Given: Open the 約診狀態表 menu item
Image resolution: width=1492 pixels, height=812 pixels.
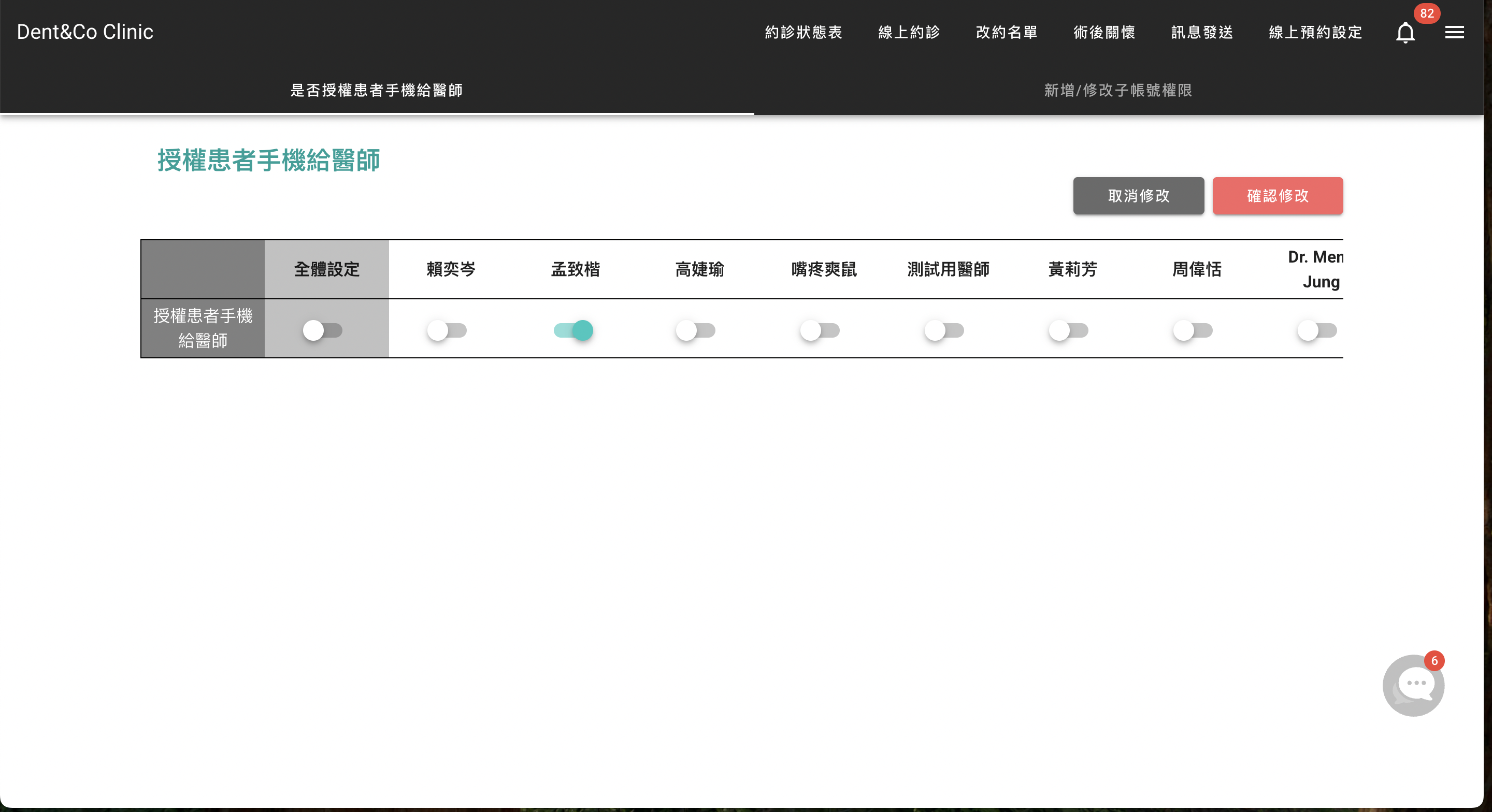Looking at the screenshot, I should 804,33.
